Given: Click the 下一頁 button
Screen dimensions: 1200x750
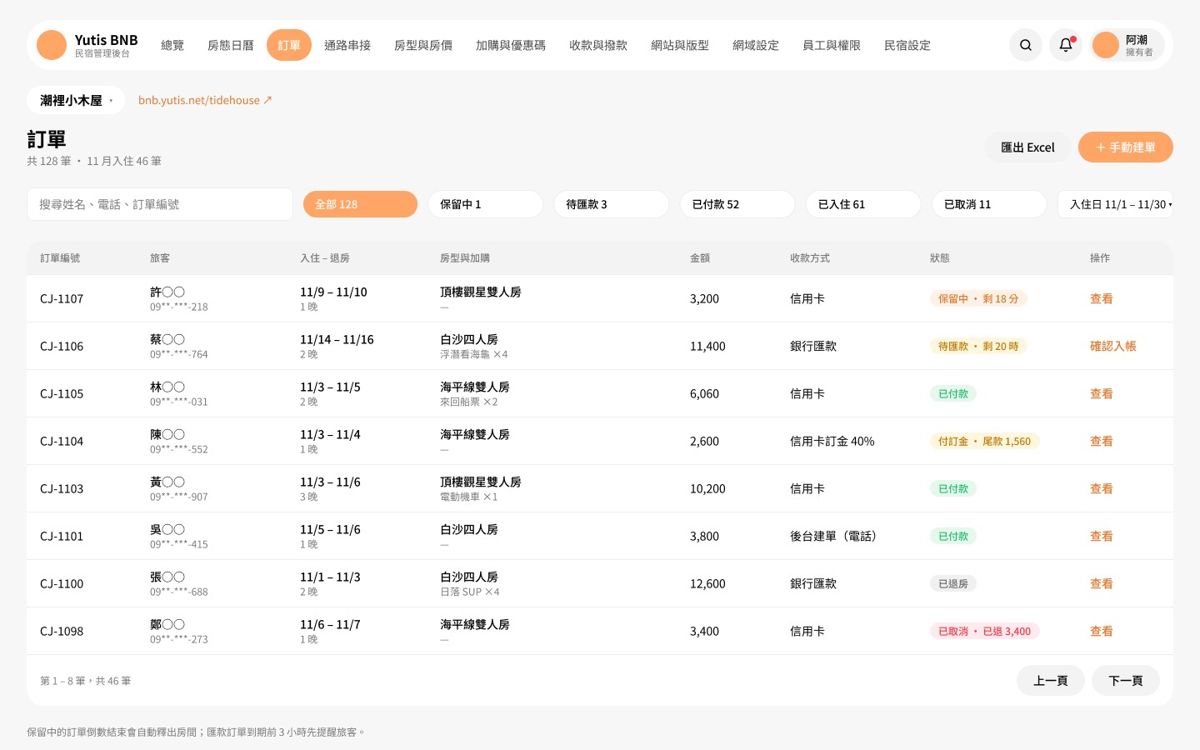Looking at the screenshot, I should [1125, 681].
